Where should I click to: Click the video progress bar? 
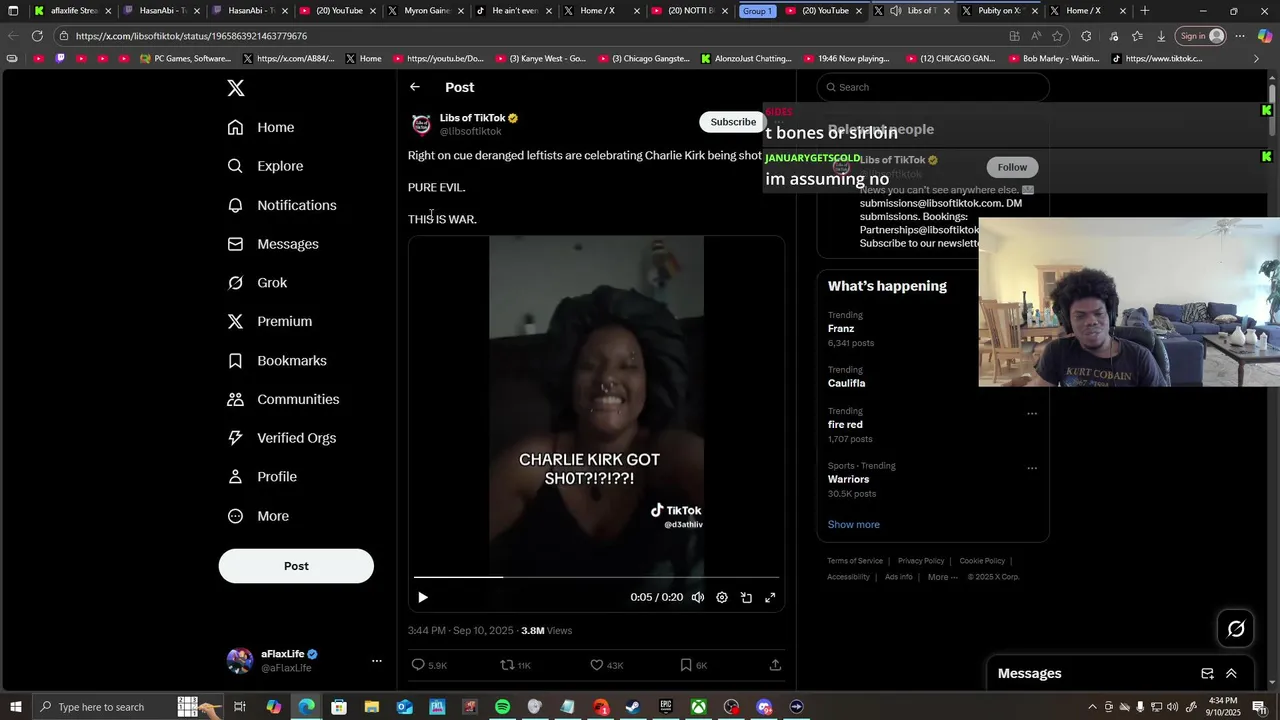596,577
